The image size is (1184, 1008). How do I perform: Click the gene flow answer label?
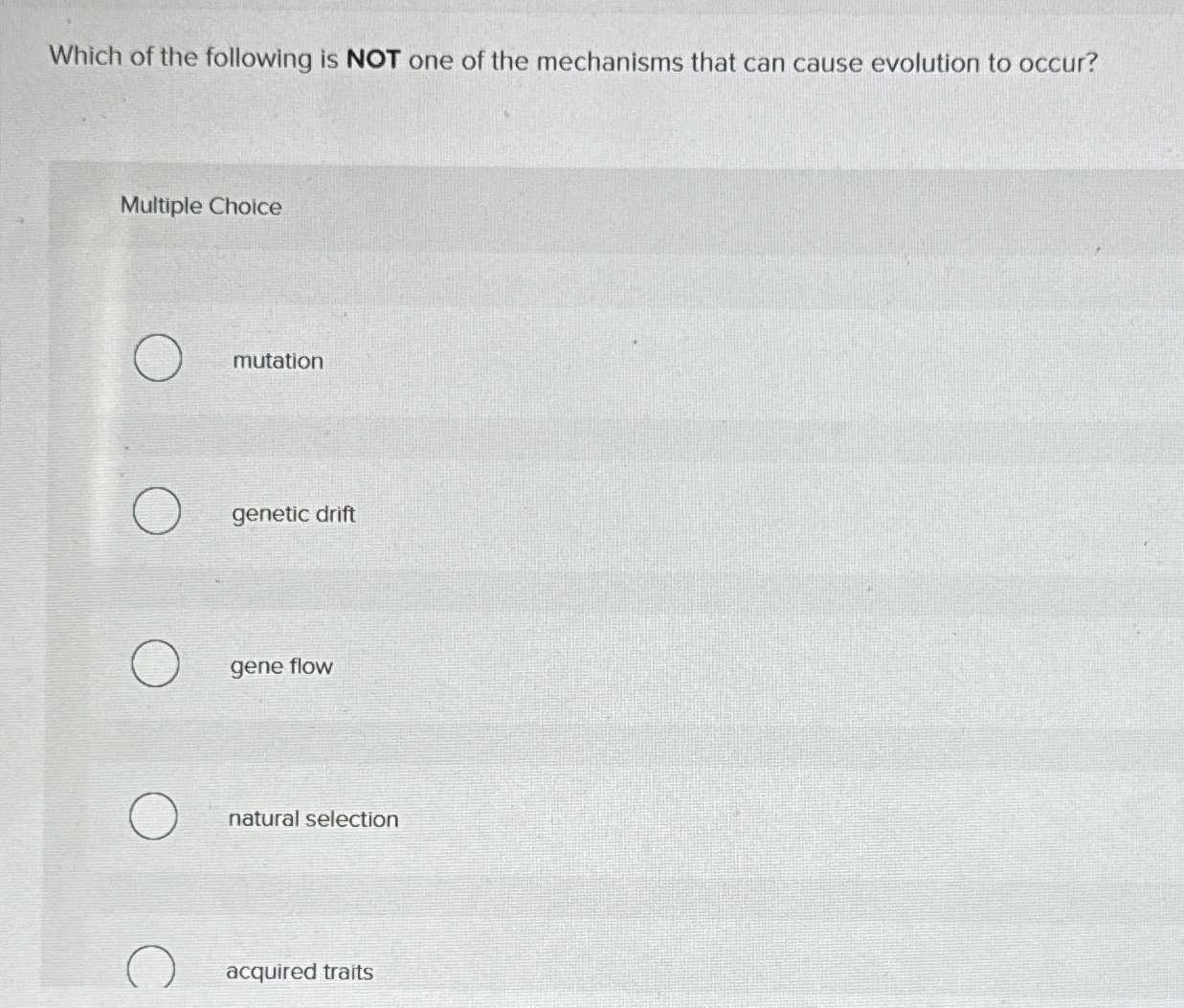click(280, 666)
